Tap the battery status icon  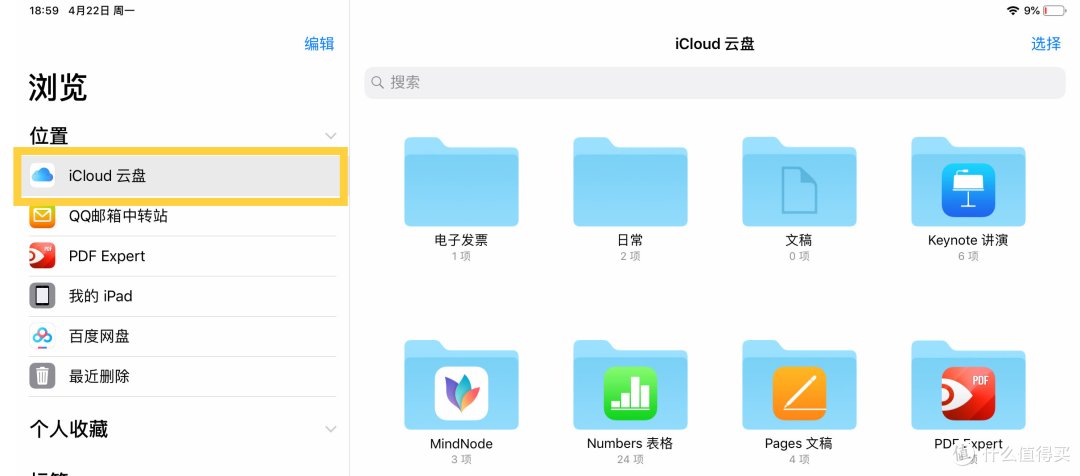pos(1055,10)
